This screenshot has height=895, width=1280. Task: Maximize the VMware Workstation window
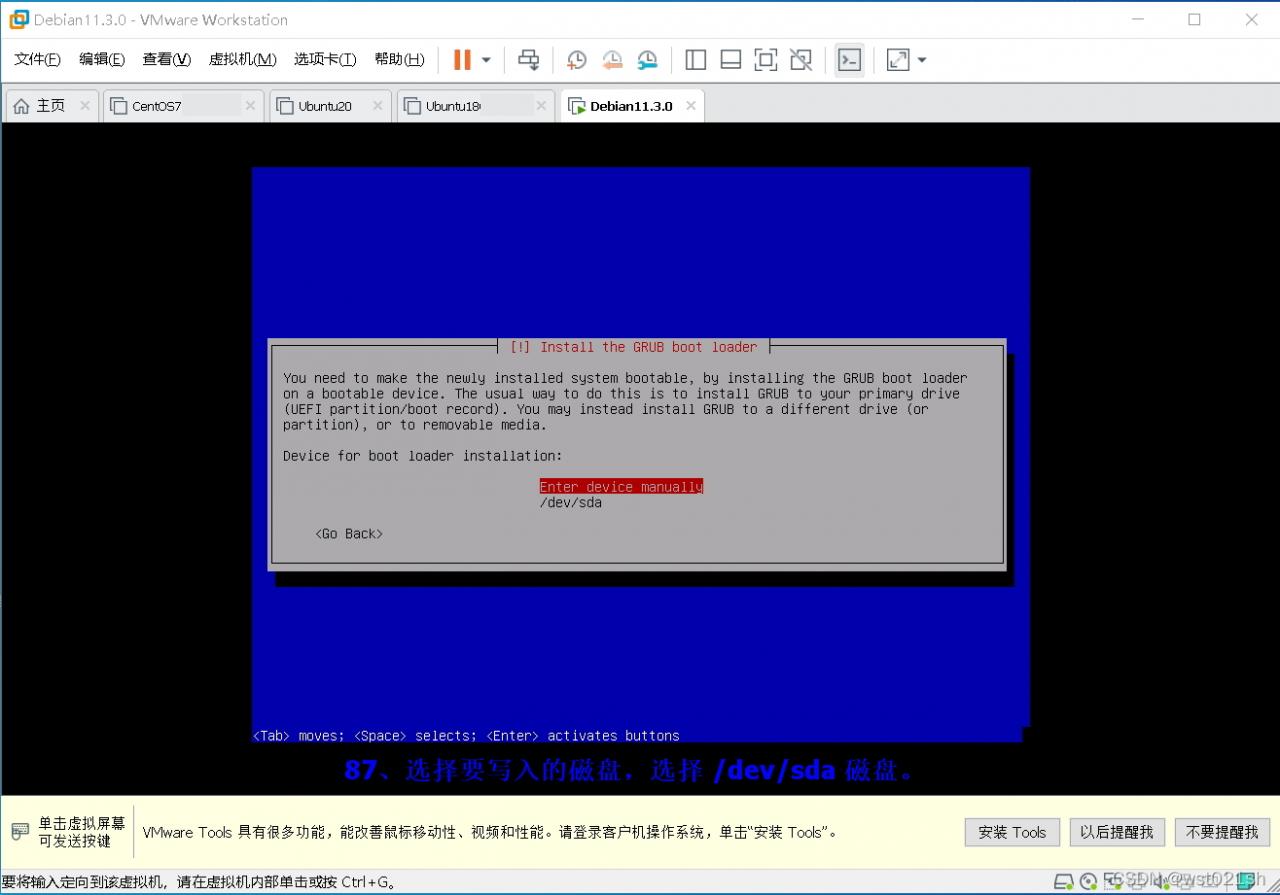coord(1194,19)
